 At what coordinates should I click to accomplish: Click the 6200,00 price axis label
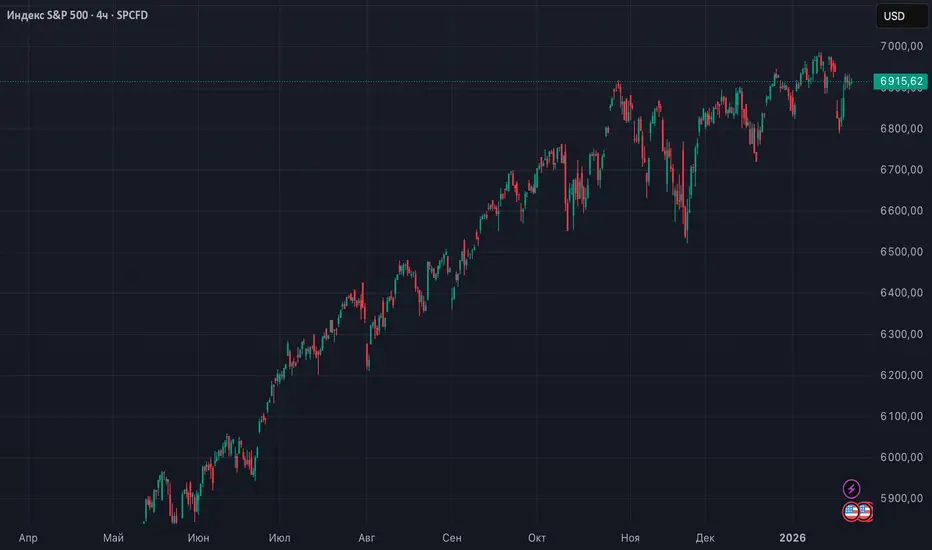coord(901,375)
